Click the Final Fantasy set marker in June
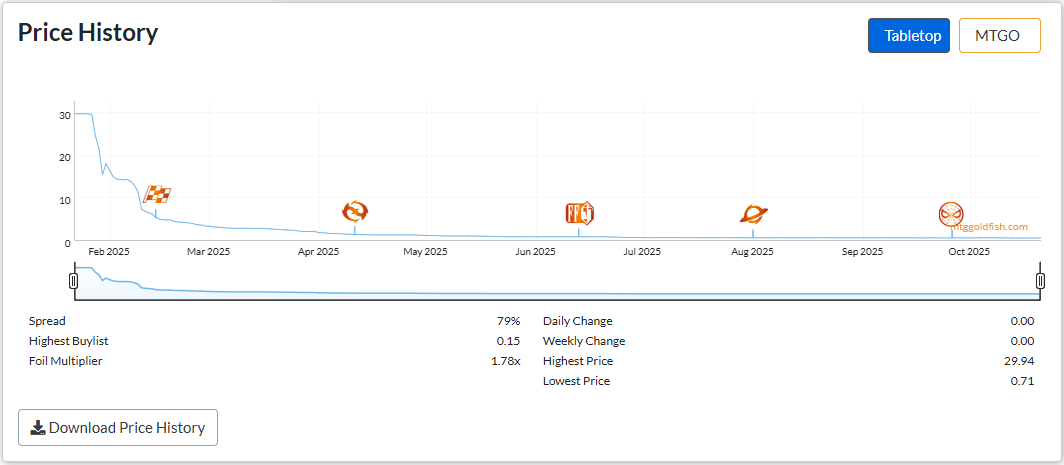The height and width of the screenshot is (465, 1064). coord(580,213)
